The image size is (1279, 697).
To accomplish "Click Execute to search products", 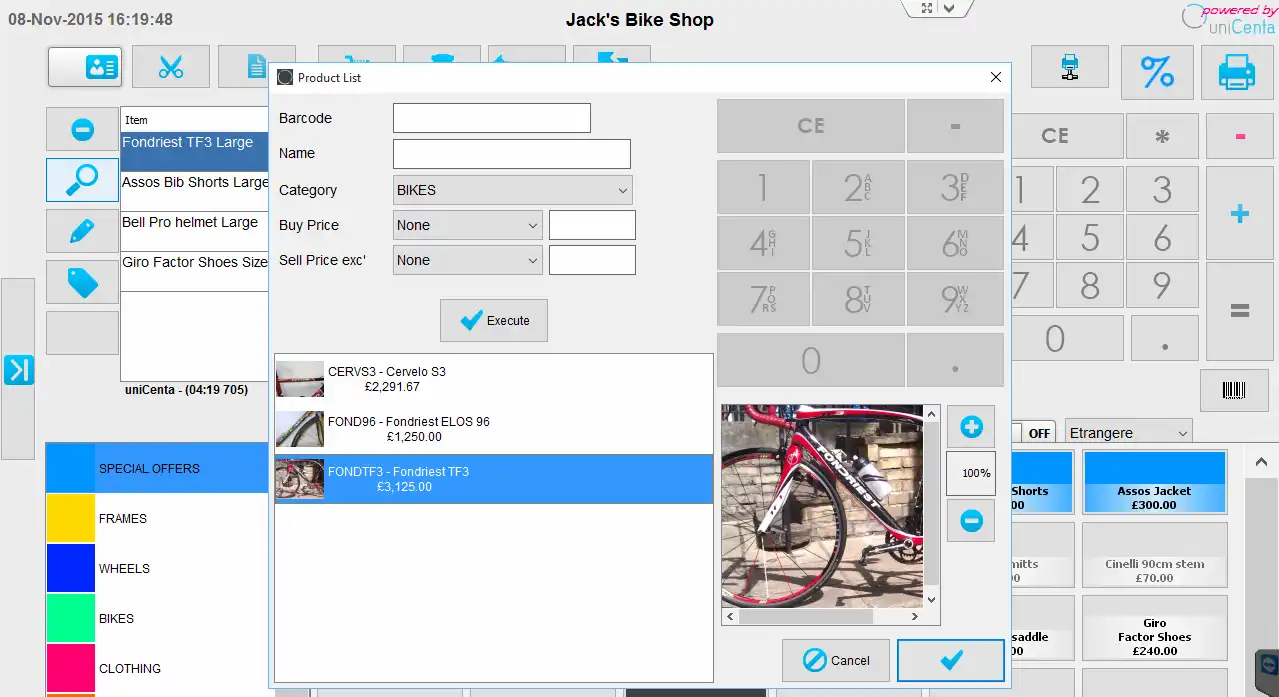I will 493,320.
